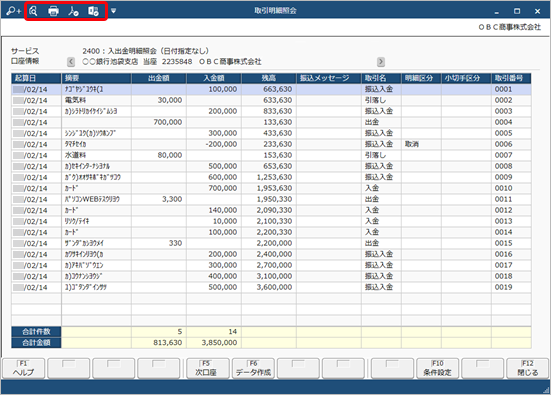
Task: Click the -200,000 deposit amount cell
Action: tap(214, 144)
